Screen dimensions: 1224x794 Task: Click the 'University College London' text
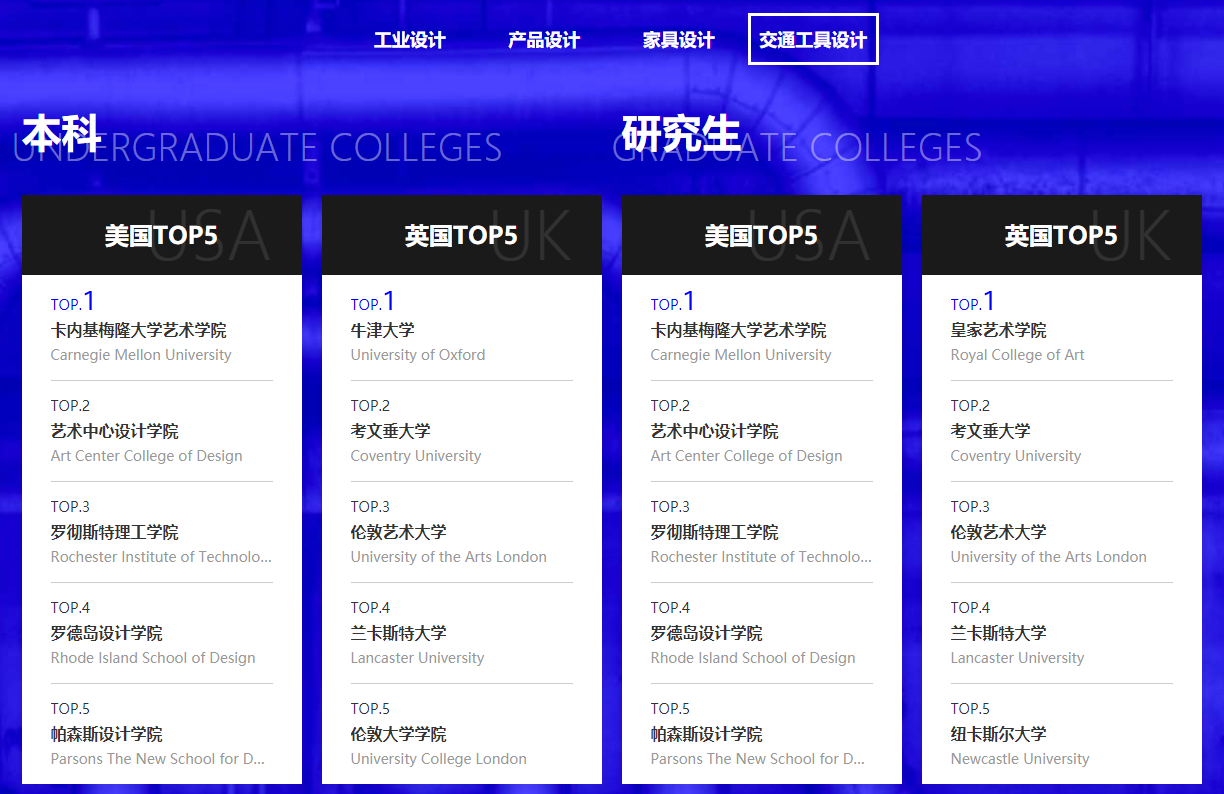point(439,759)
